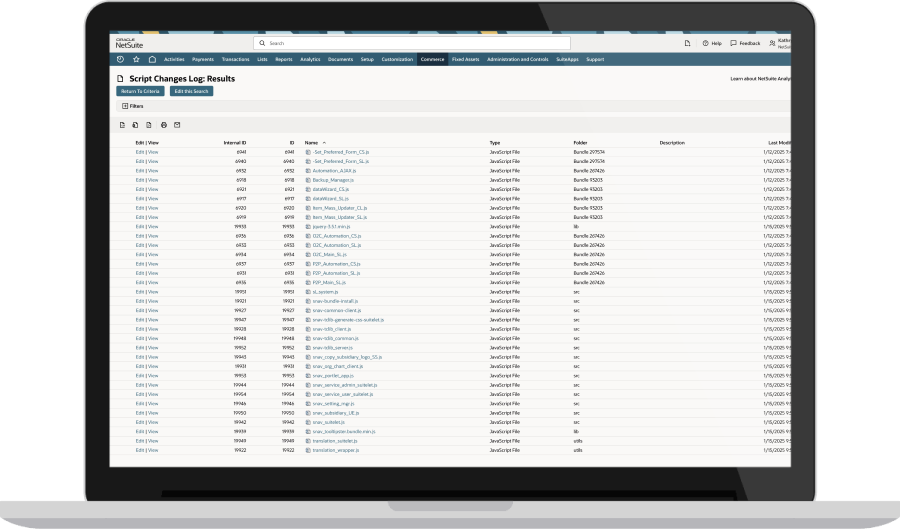
Task: Open the Documents menu
Action: point(340,59)
